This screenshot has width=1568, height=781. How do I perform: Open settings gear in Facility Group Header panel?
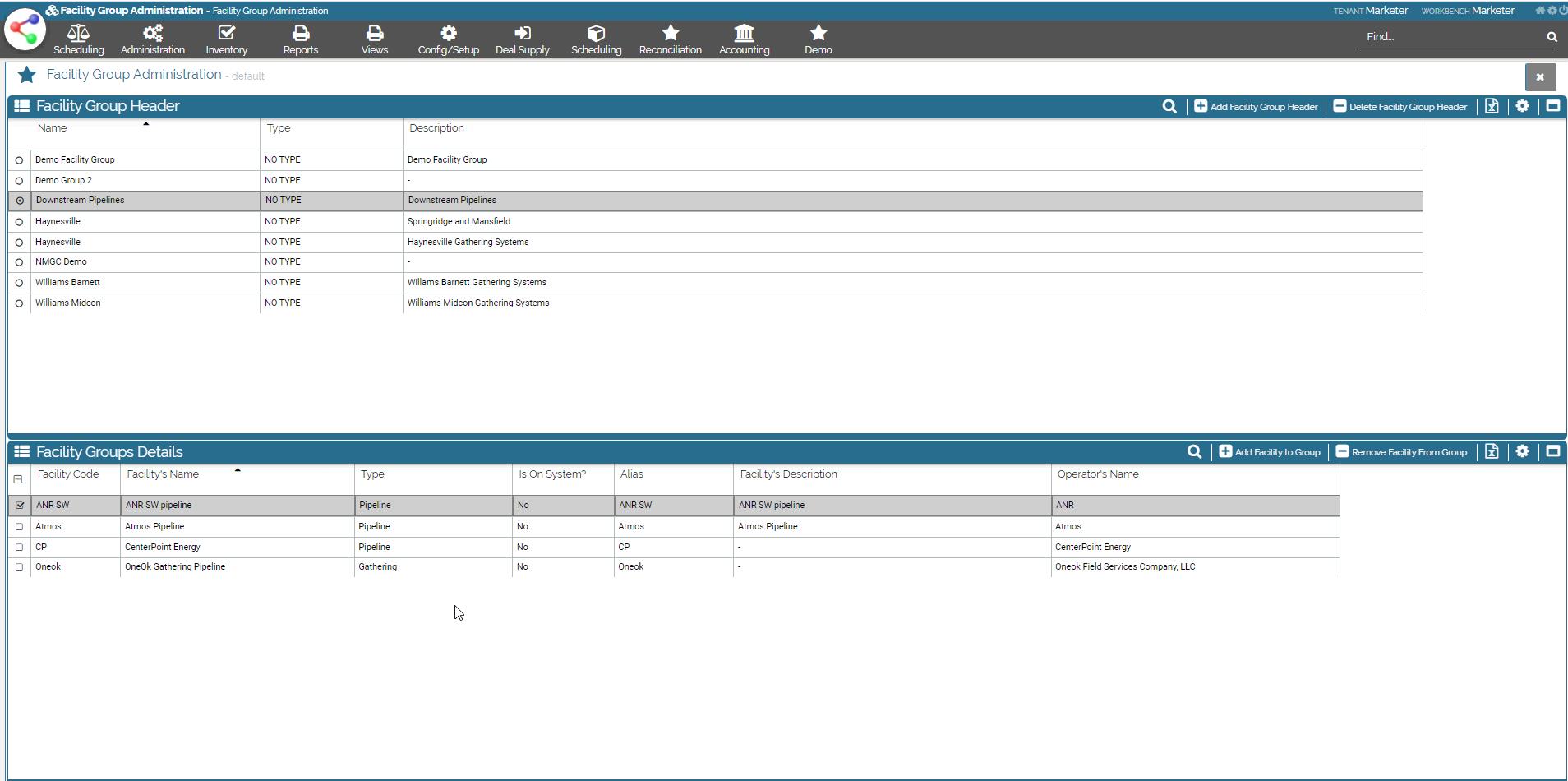1522,107
